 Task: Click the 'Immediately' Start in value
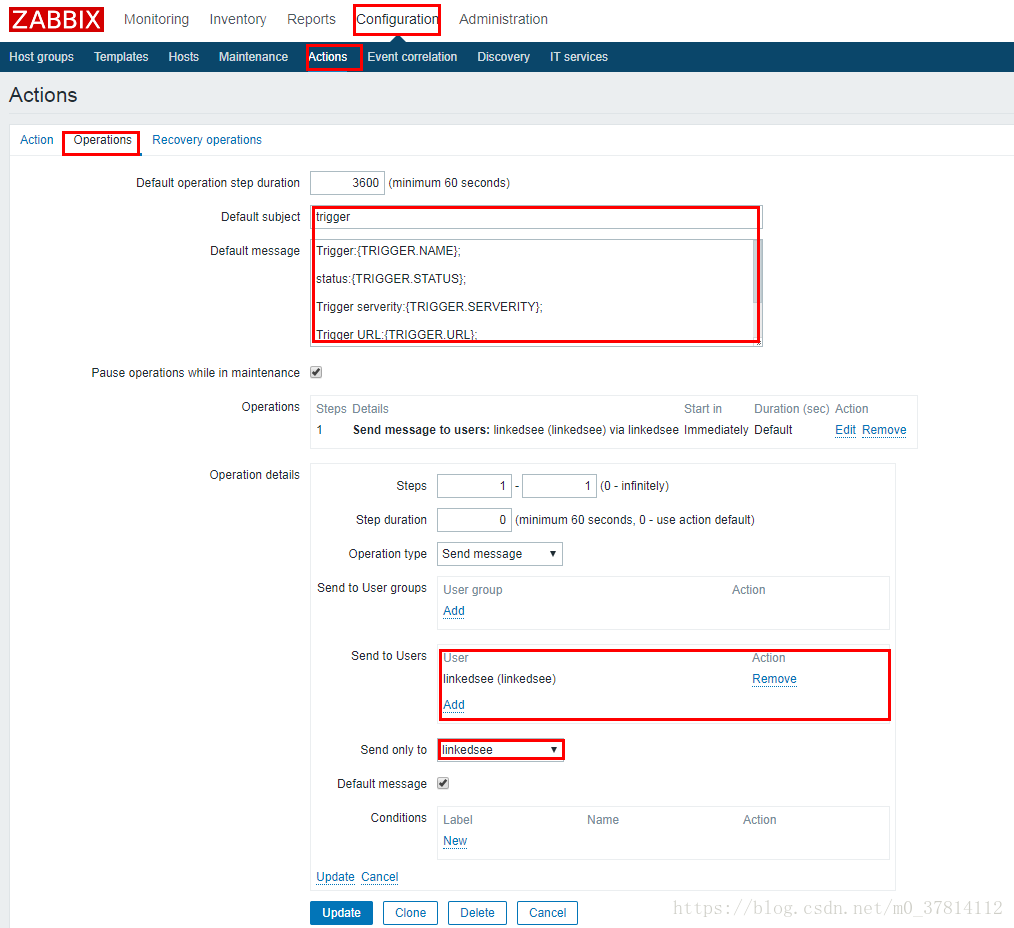[716, 430]
